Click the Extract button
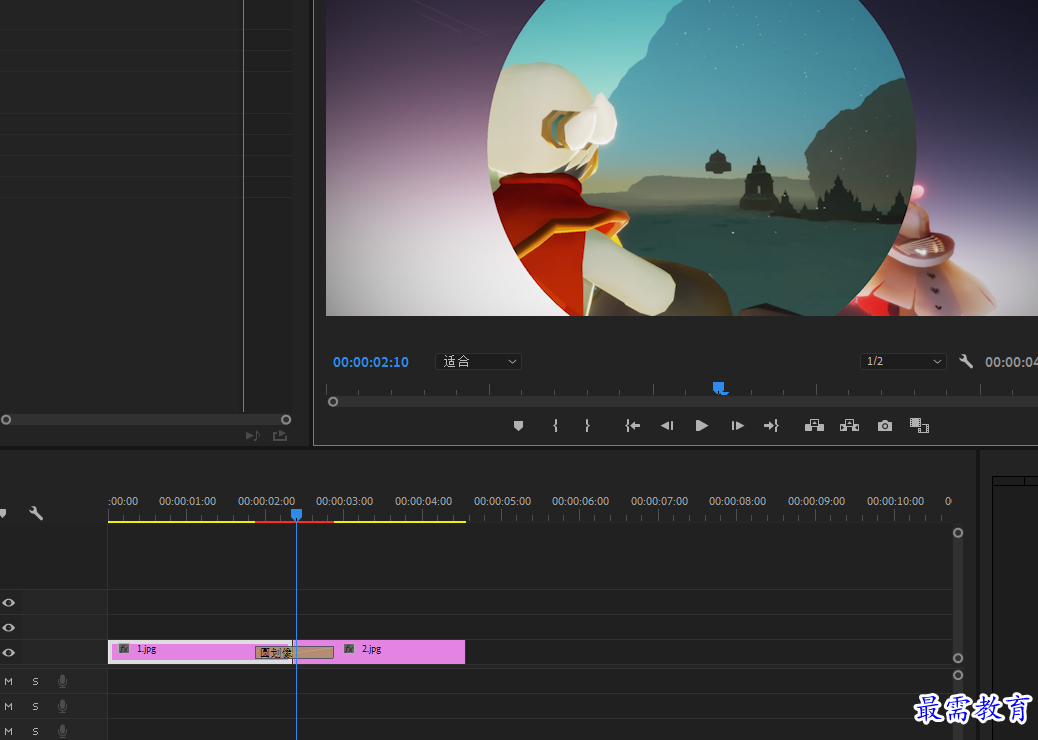The height and width of the screenshot is (740, 1038). (x=849, y=426)
